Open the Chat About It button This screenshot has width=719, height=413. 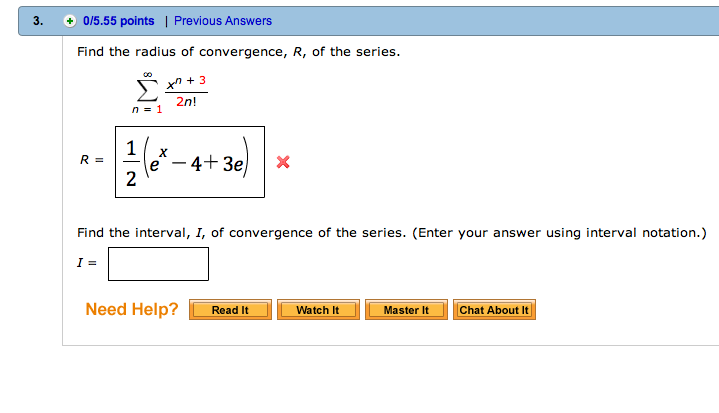pyautogui.click(x=494, y=310)
